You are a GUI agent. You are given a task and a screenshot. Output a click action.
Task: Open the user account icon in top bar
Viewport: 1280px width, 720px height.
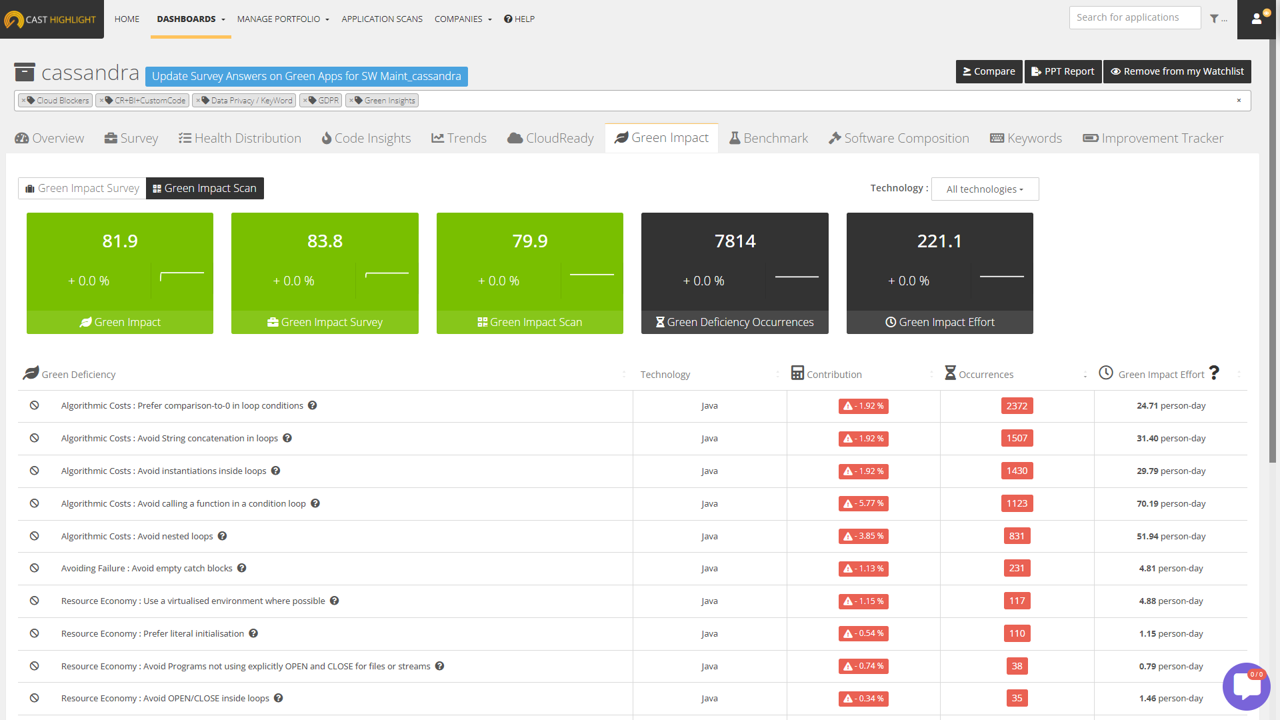[x=1257, y=19]
